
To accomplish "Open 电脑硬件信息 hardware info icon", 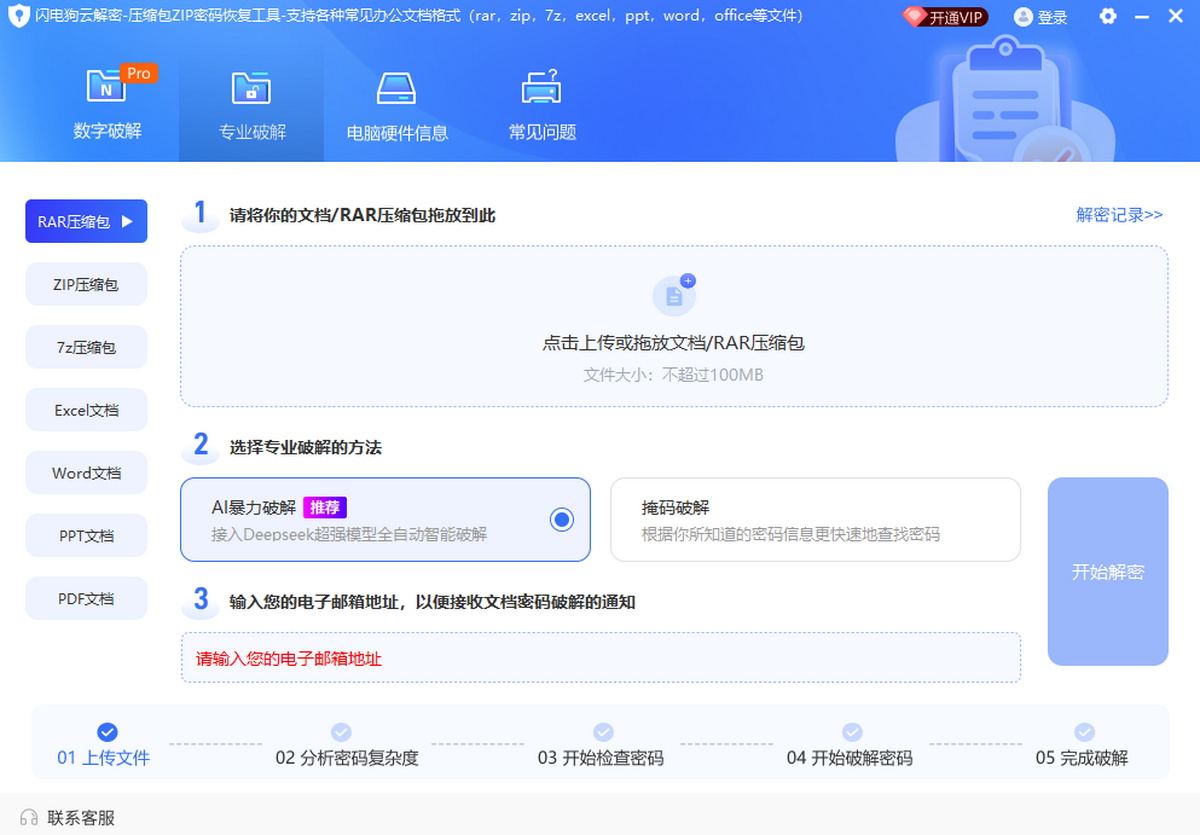I will pyautogui.click(x=396, y=90).
